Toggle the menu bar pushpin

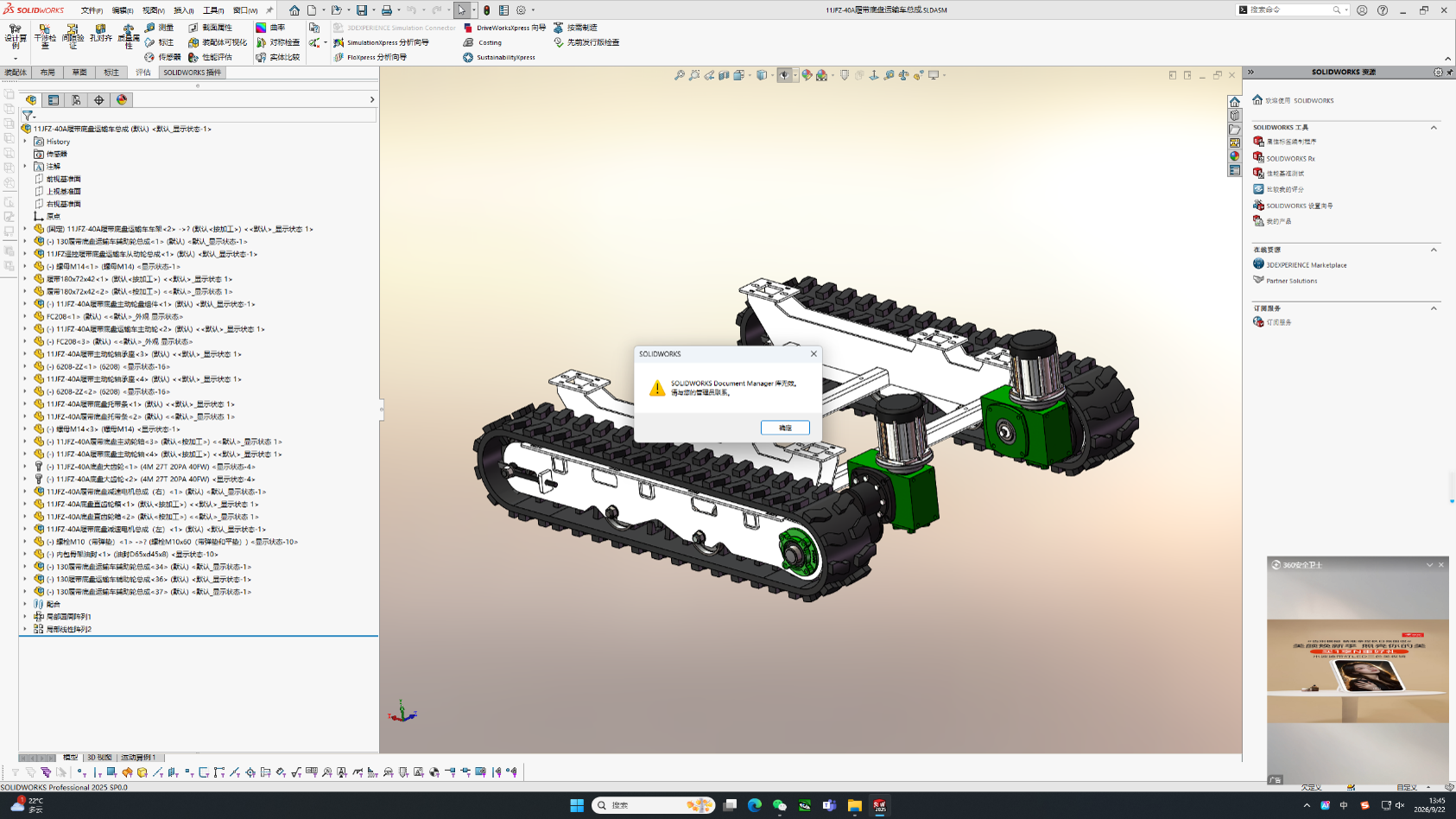point(269,10)
